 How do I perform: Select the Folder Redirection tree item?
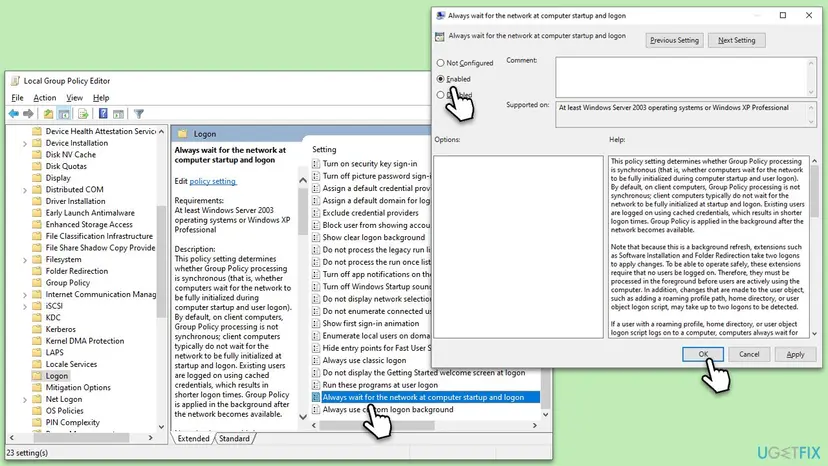pyautogui.click(x=77, y=271)
